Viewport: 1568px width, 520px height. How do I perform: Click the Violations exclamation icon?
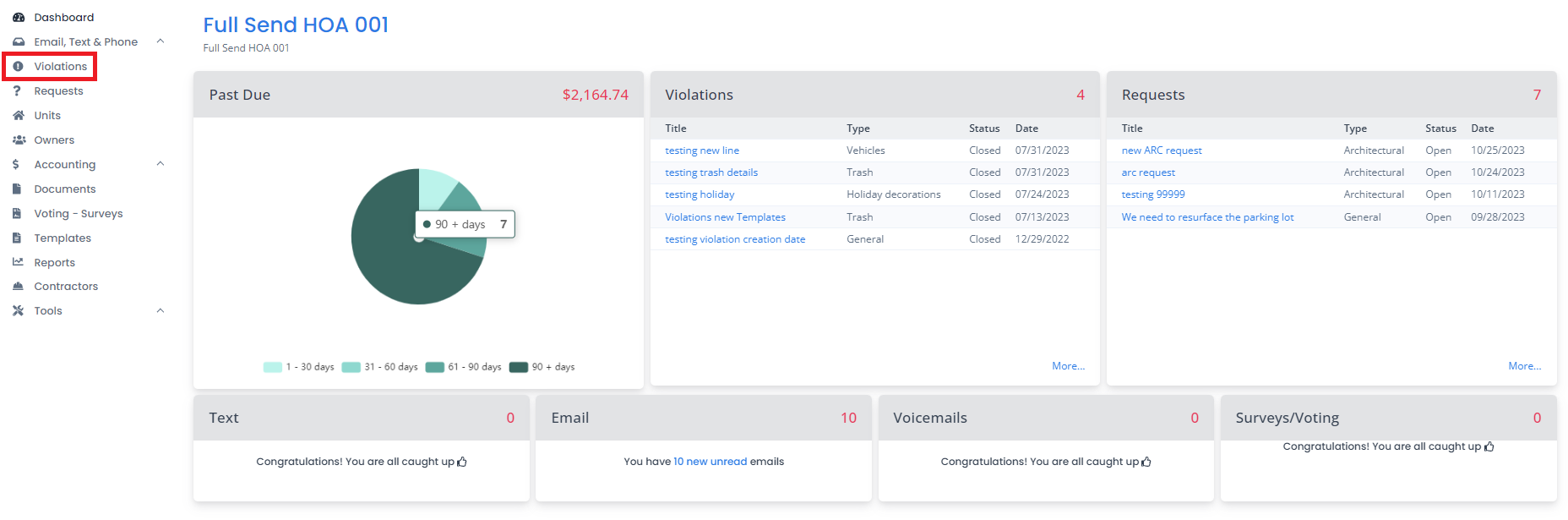(x=18, y=66)
